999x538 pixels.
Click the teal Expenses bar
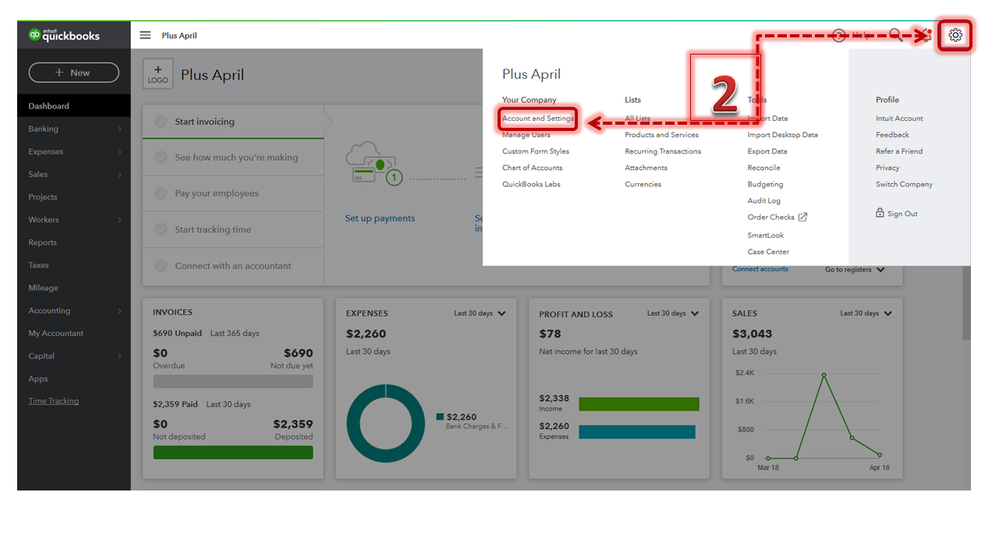click(637, 432)
